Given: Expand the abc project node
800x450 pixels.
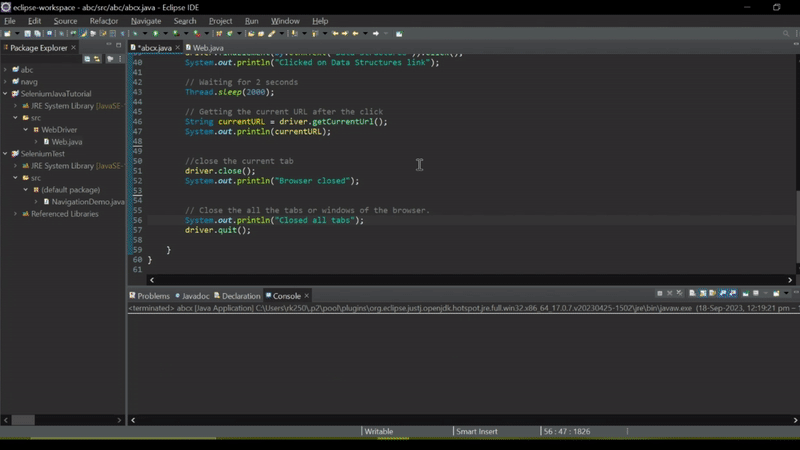Looking at the screenshot, I should (6, 70).
